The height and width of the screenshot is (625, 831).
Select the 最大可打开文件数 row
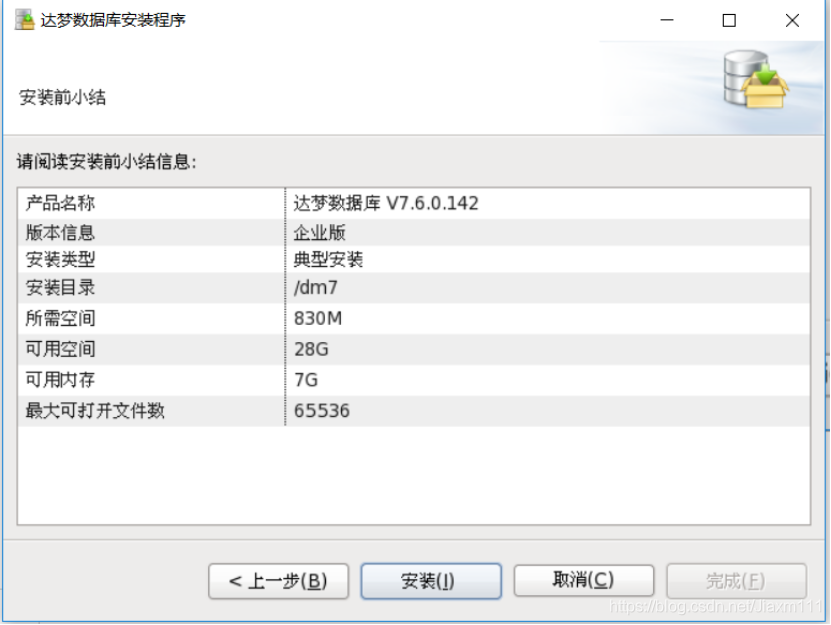tap(413, 411)
